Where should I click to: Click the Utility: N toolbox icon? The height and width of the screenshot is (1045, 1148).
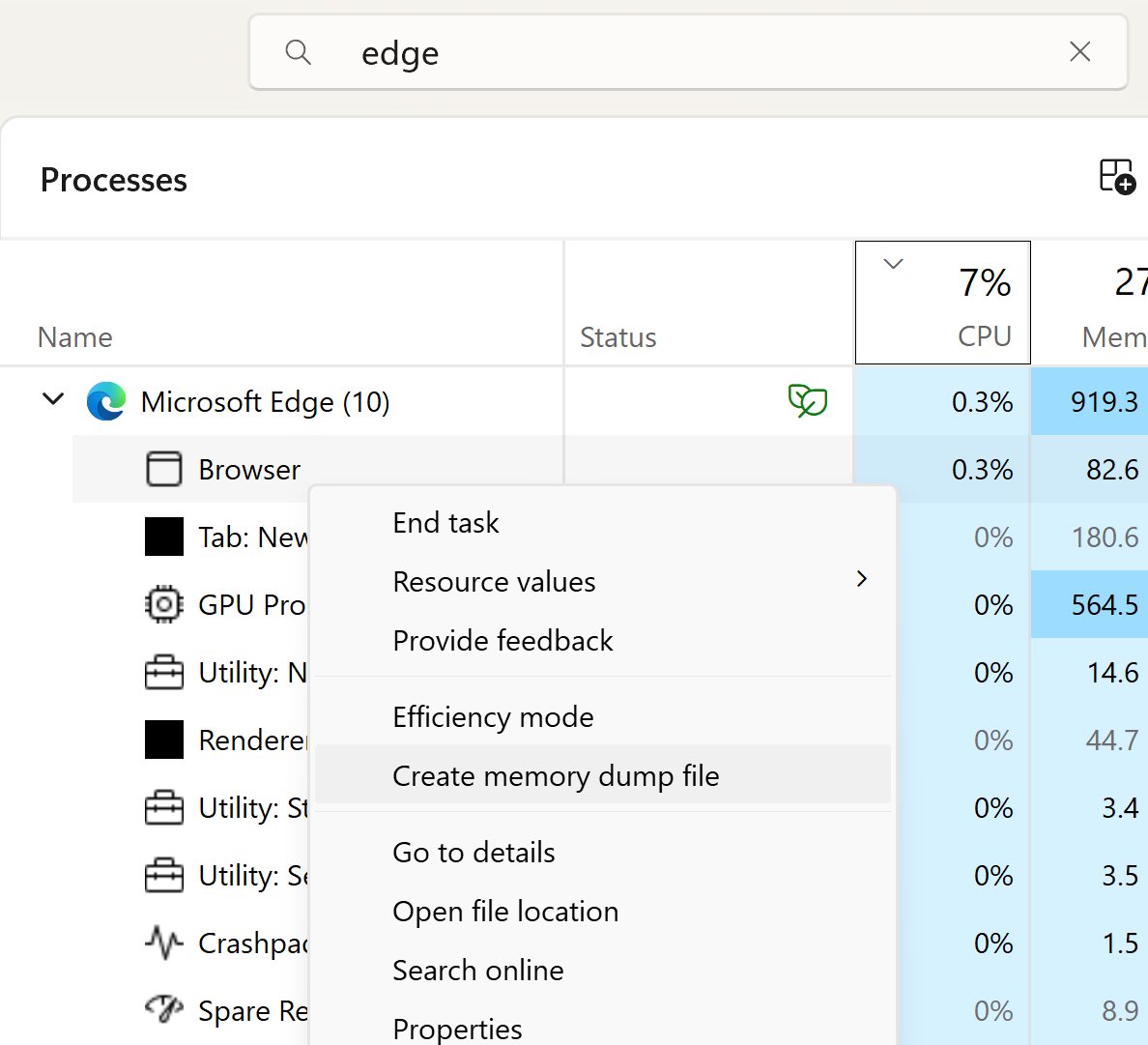click(164, 672)
